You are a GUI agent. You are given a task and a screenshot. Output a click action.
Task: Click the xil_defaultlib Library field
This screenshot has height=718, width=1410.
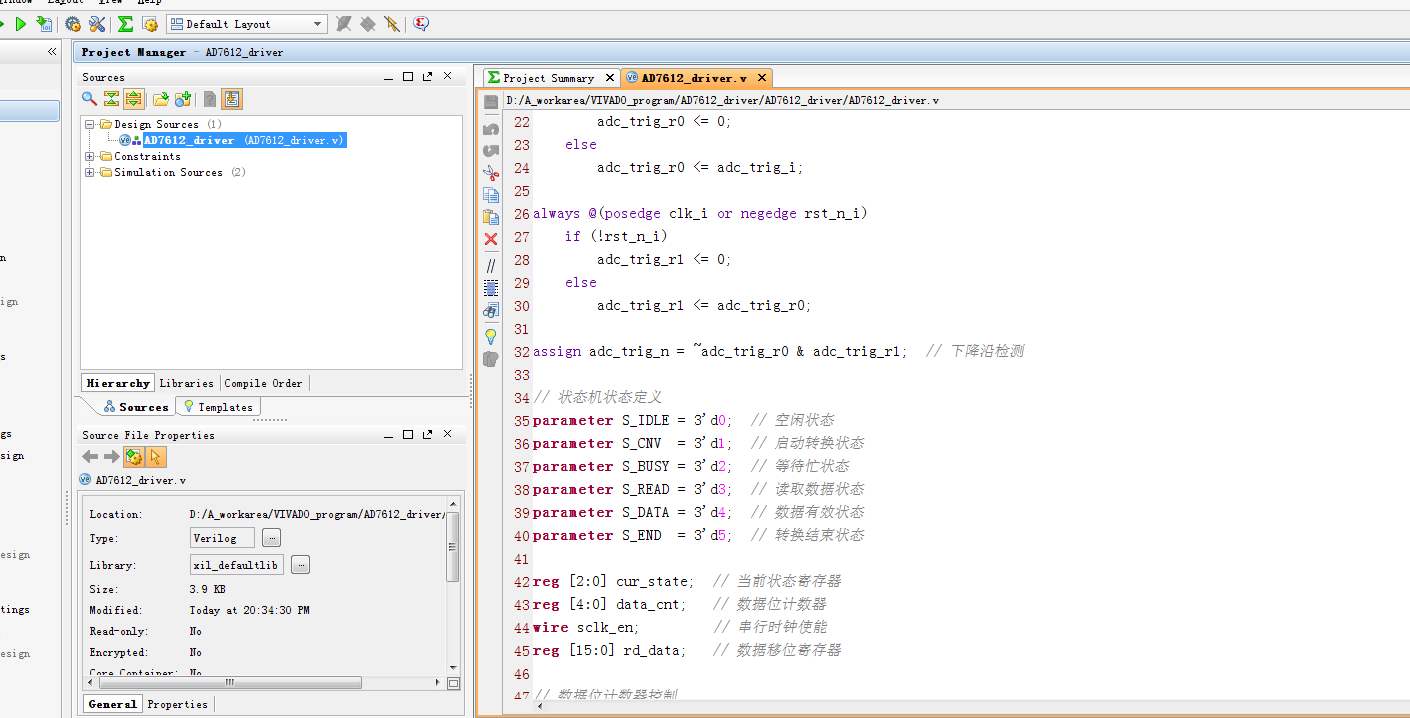coord(237,565)
